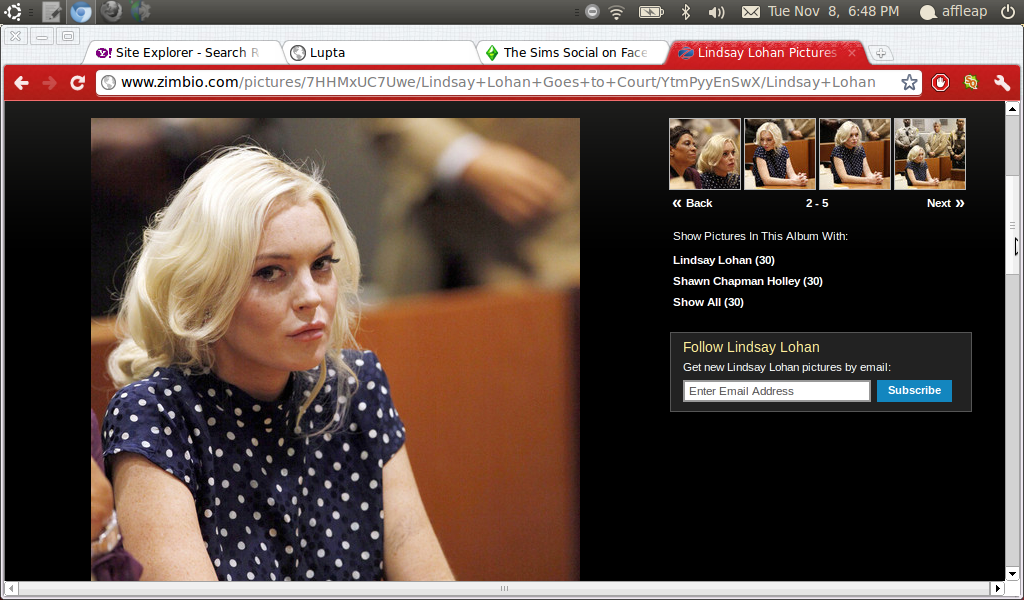Click the Back link under thumbnails
Screen dimensions: 1024x600
(x=692, y=203)
